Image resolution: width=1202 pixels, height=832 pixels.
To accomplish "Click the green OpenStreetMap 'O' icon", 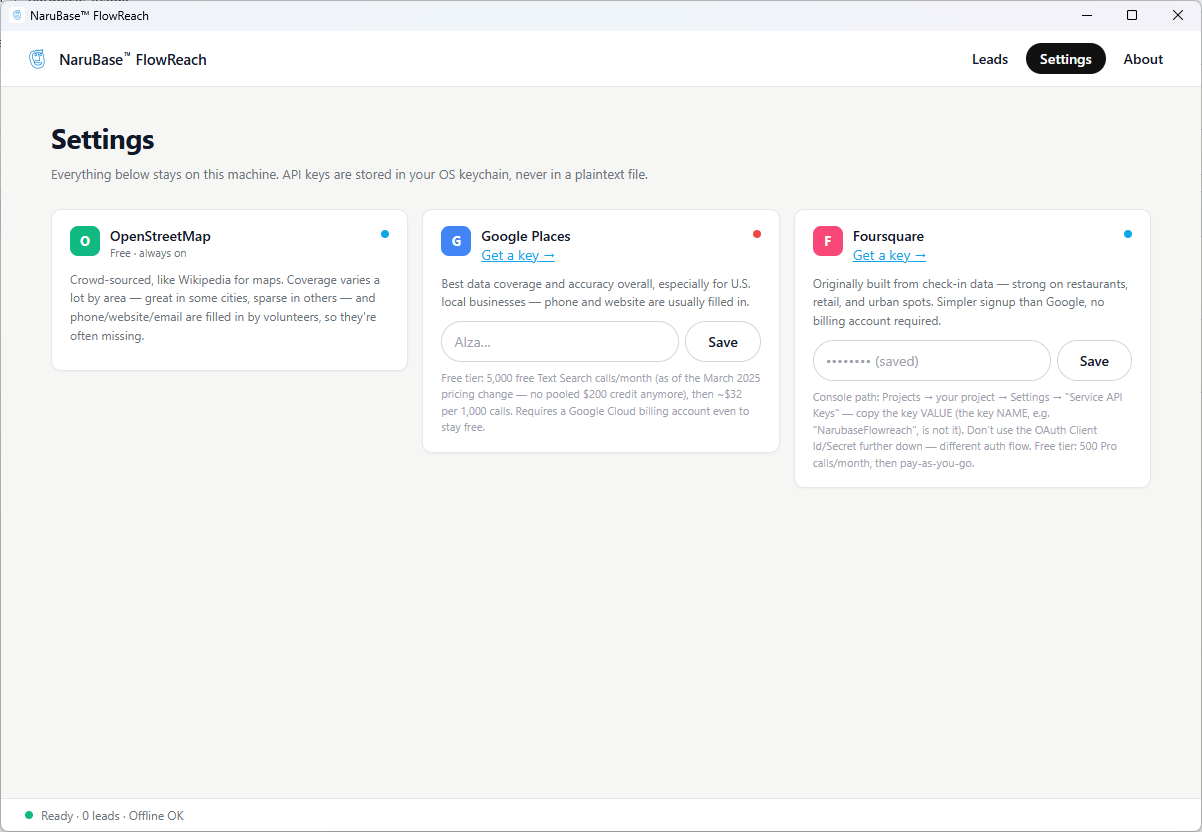I will pos(85,241).
